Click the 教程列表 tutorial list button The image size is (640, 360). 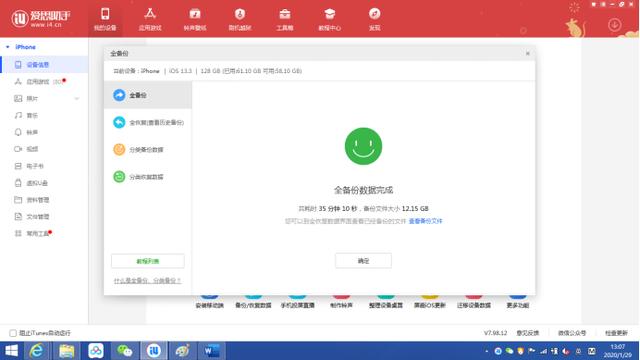click(x=148, y=261)
